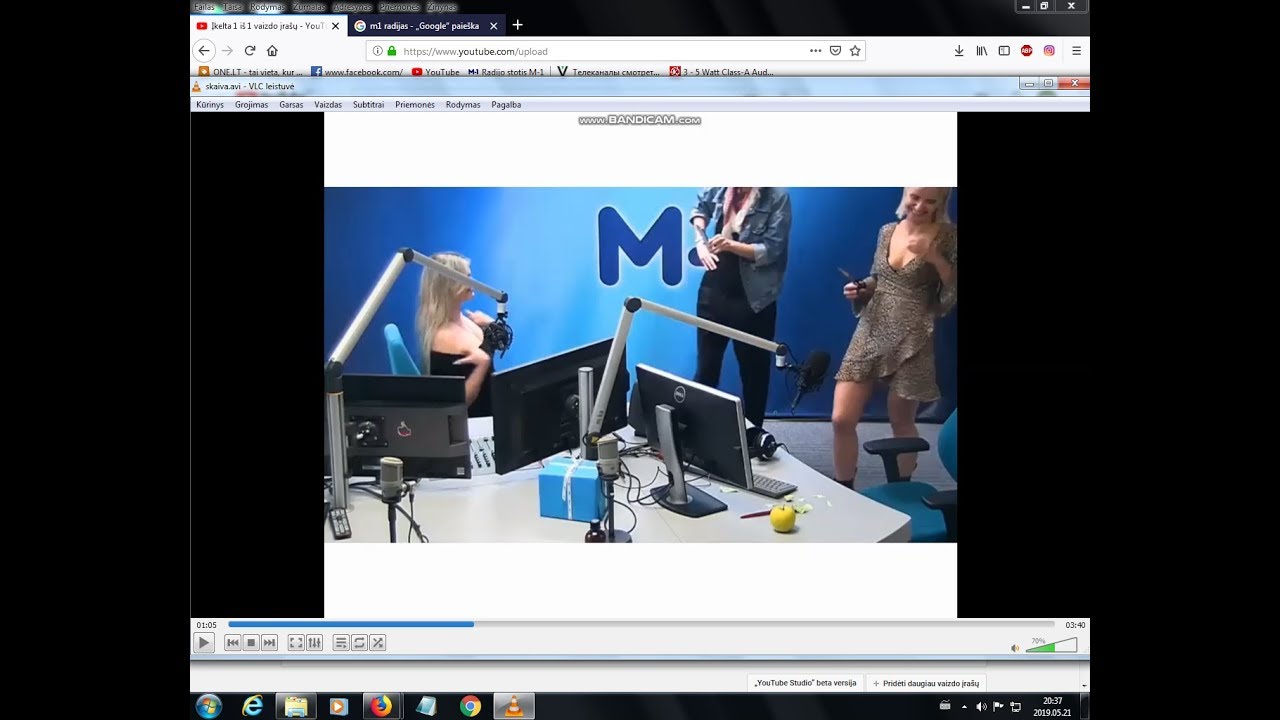Viewport: 1280px width, 720px height.
Task: Open VLC extended settings equalizer icon
Action: pos(314,643)
